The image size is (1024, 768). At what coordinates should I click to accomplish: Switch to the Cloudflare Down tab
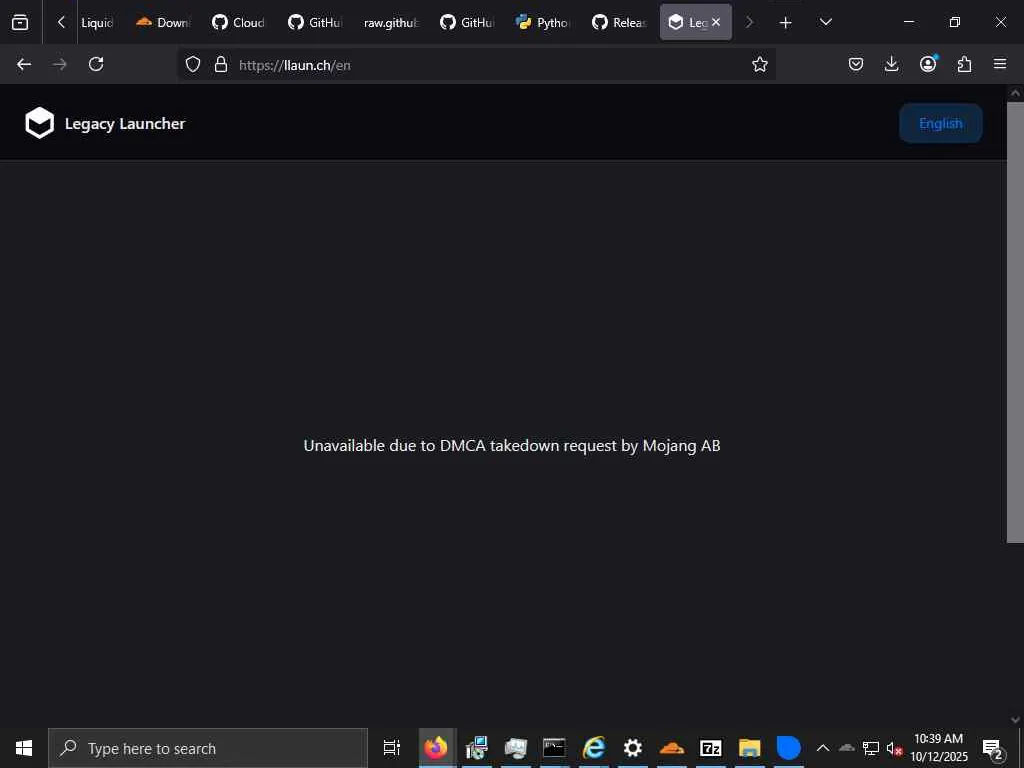coord(163,22)
